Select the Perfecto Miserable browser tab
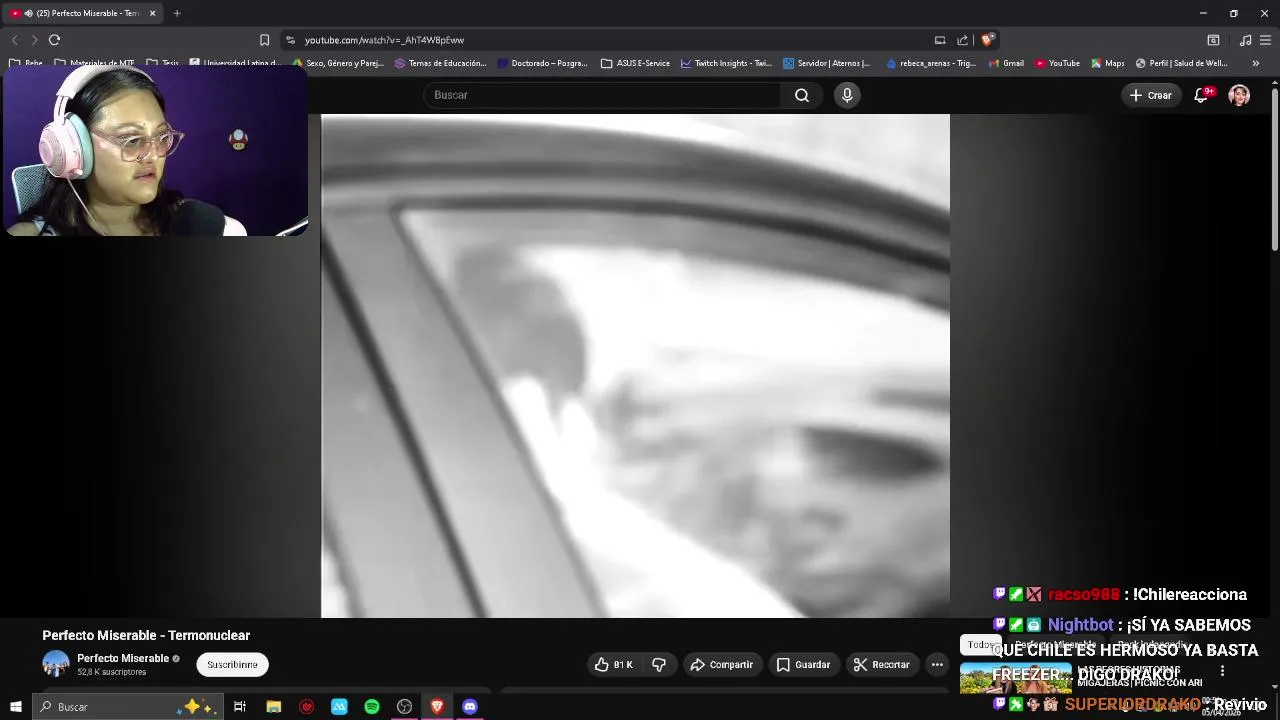1280x720 pixels. [84, 13]
